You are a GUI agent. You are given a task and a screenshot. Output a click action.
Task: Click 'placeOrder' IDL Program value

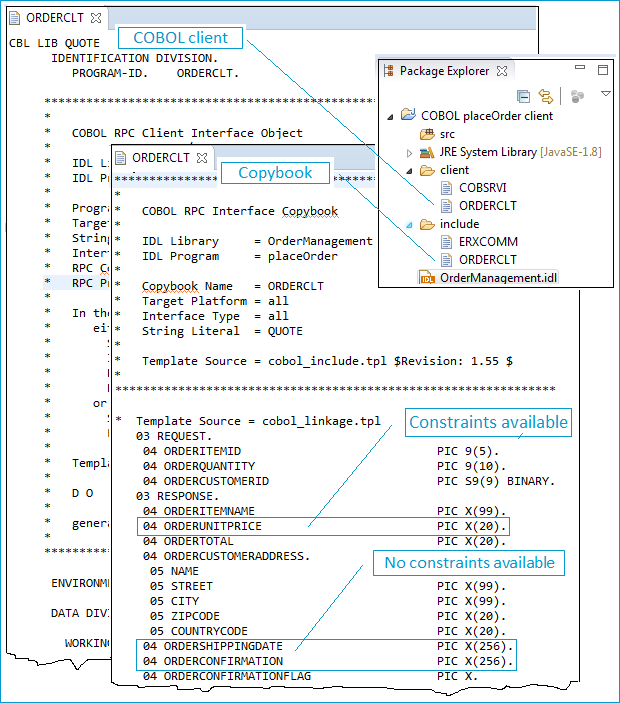click(303, 256)
